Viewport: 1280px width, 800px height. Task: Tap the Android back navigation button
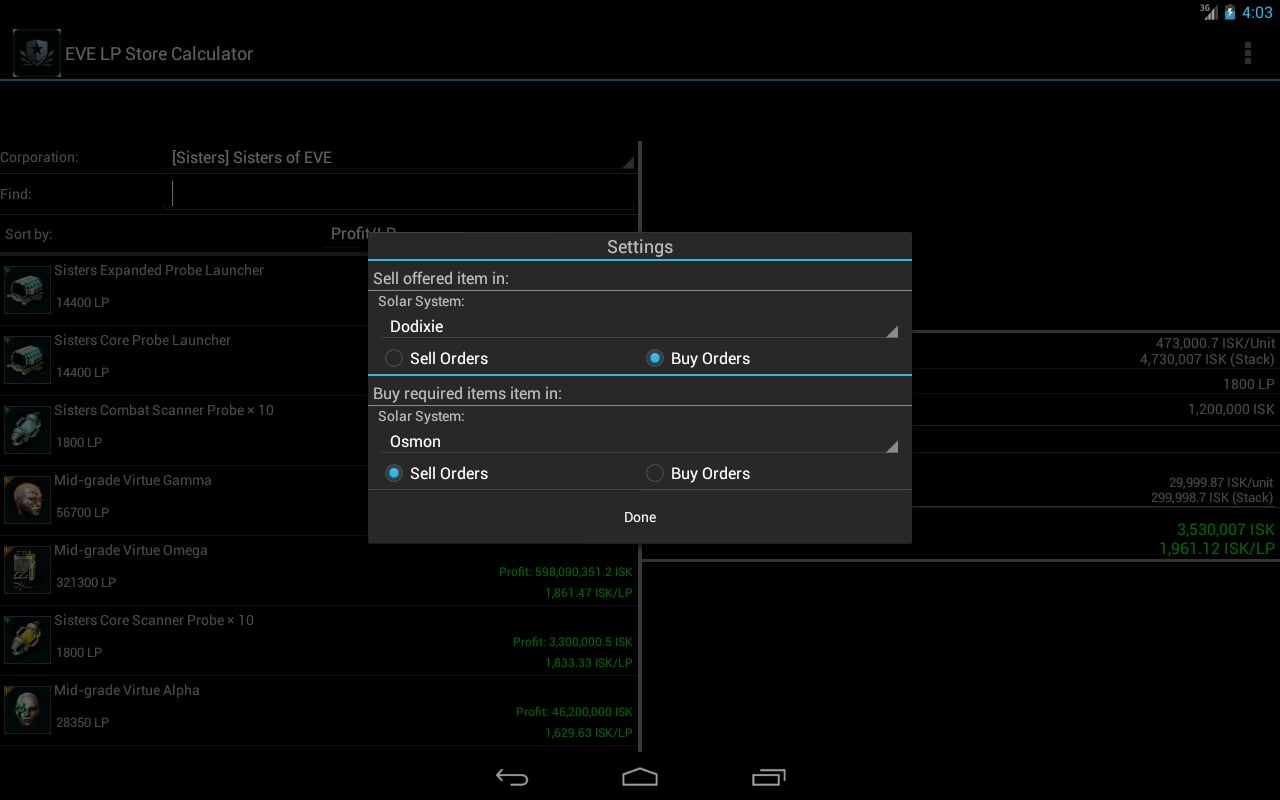512,777
